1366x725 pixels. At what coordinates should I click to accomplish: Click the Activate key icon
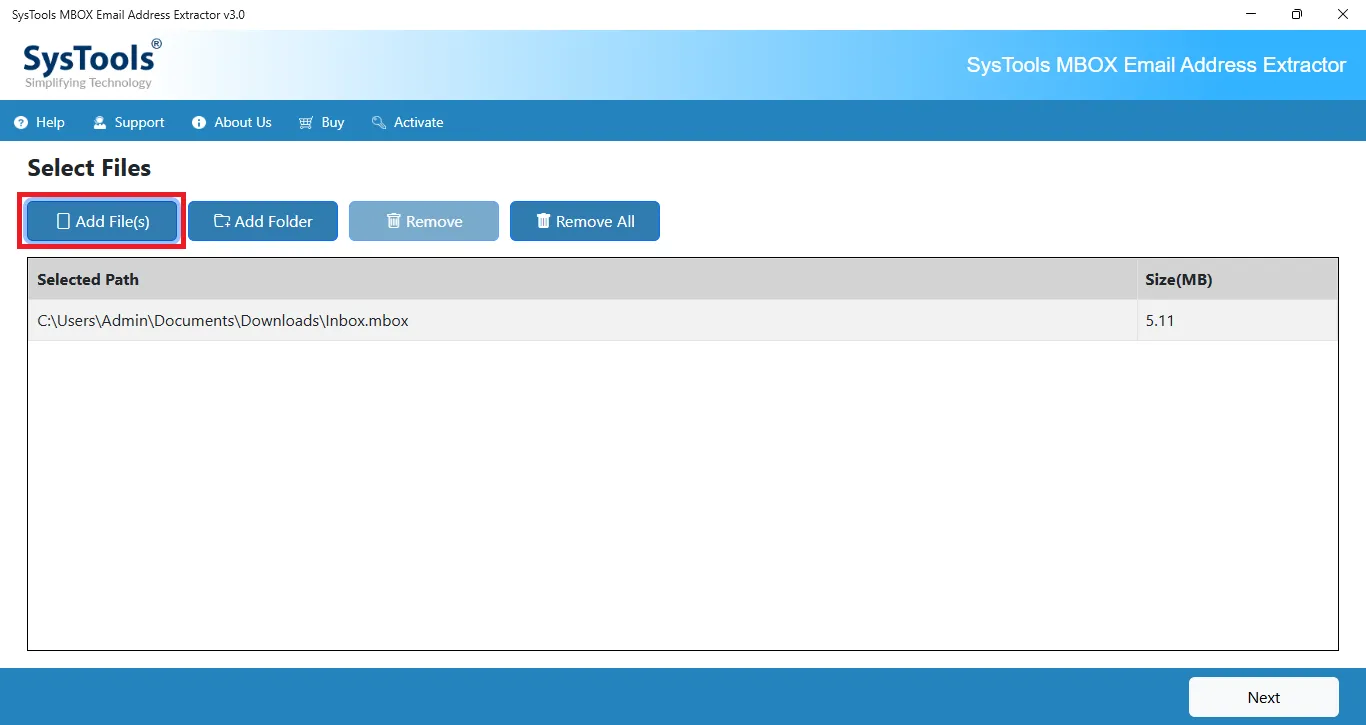[x=379, y=122]
